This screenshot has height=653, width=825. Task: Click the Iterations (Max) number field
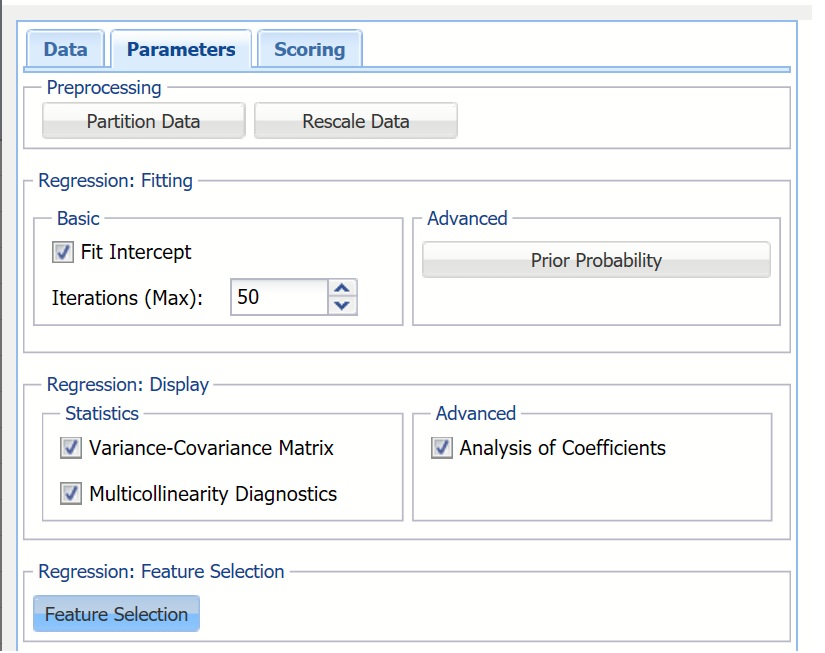pos(279,297)
